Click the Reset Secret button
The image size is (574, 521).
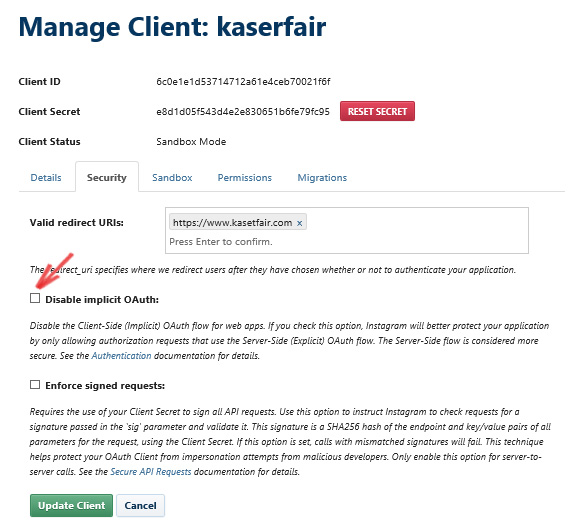[377, 111]
